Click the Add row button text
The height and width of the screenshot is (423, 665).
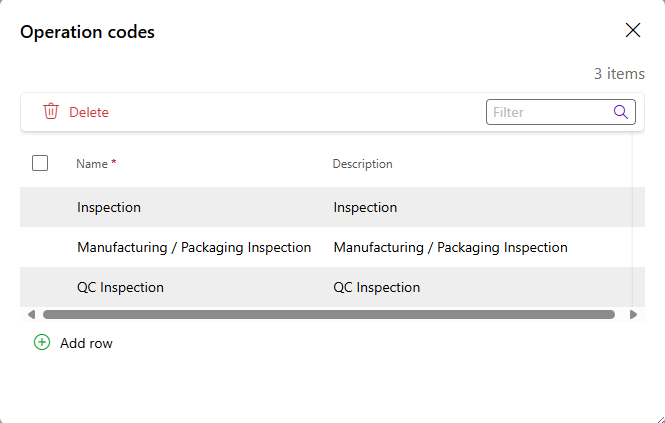pos(86,343)
